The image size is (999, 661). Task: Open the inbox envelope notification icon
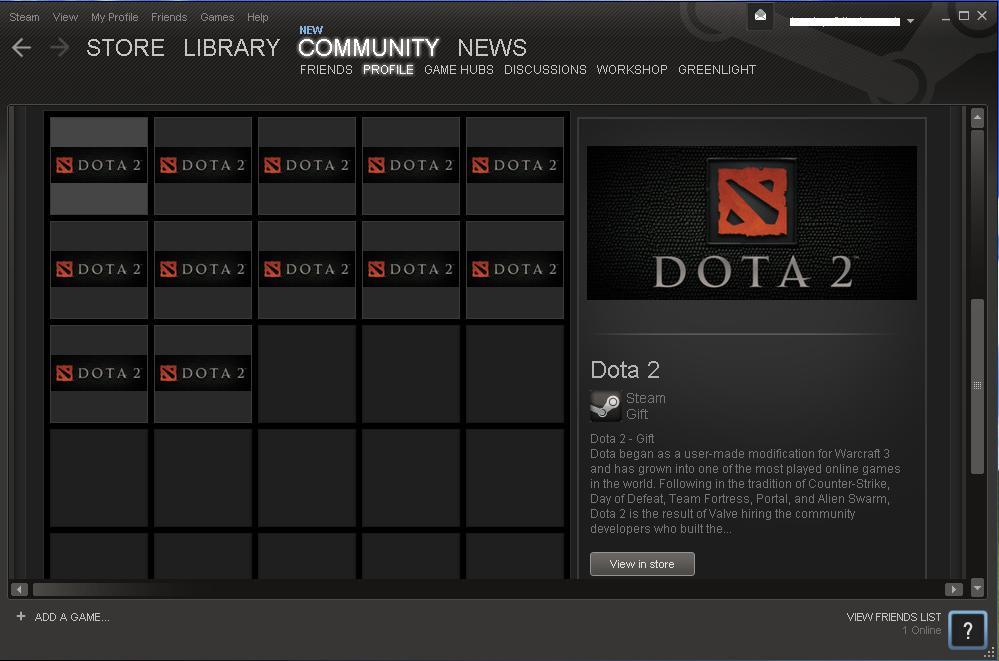pos(760,16)
